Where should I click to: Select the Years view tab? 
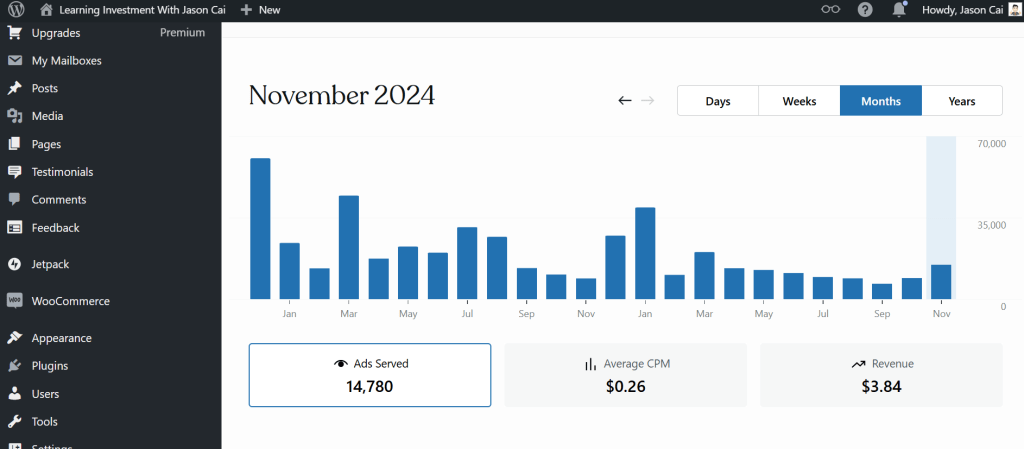point(962,101)
